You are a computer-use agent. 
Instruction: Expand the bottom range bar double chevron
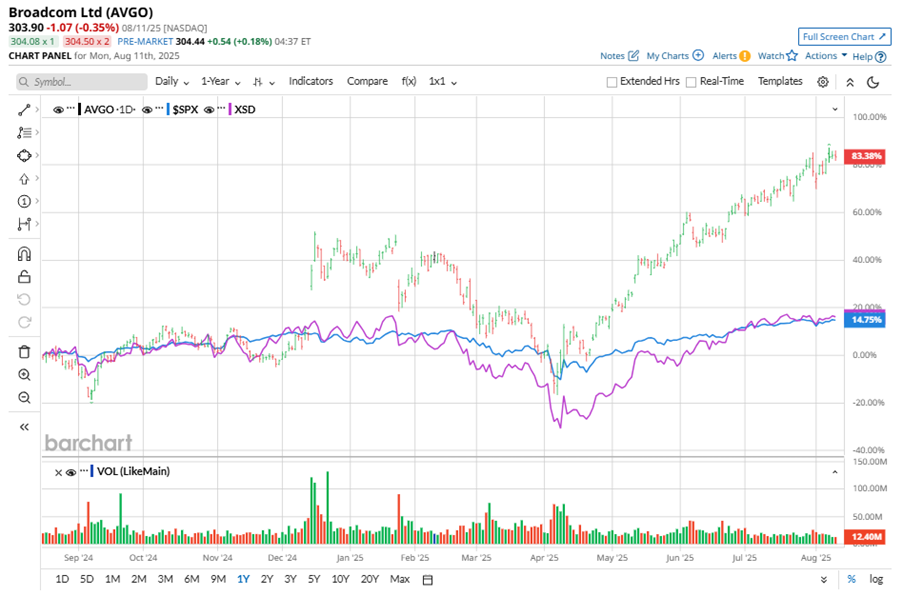click(824, 579)
